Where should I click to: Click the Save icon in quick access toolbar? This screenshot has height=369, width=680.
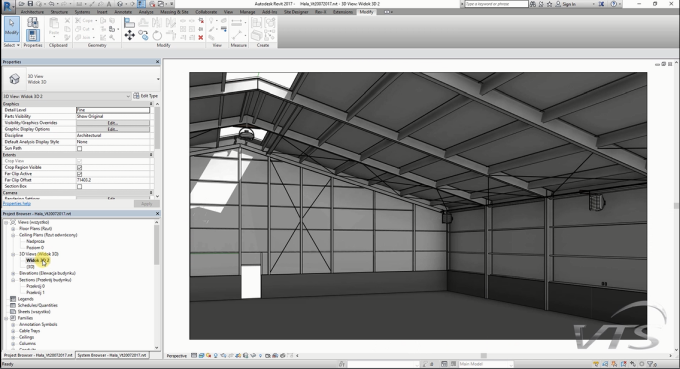tap(30, 4)
